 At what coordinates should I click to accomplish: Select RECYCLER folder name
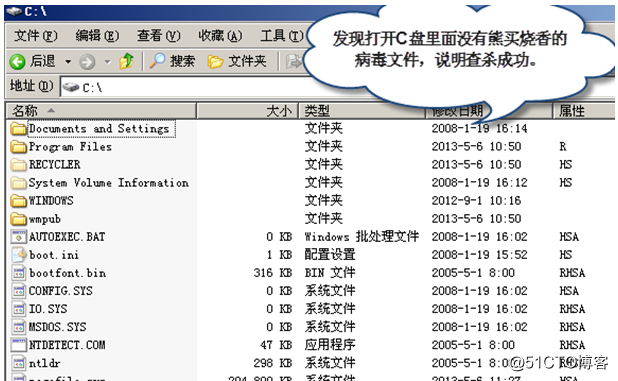click(54, 164)
